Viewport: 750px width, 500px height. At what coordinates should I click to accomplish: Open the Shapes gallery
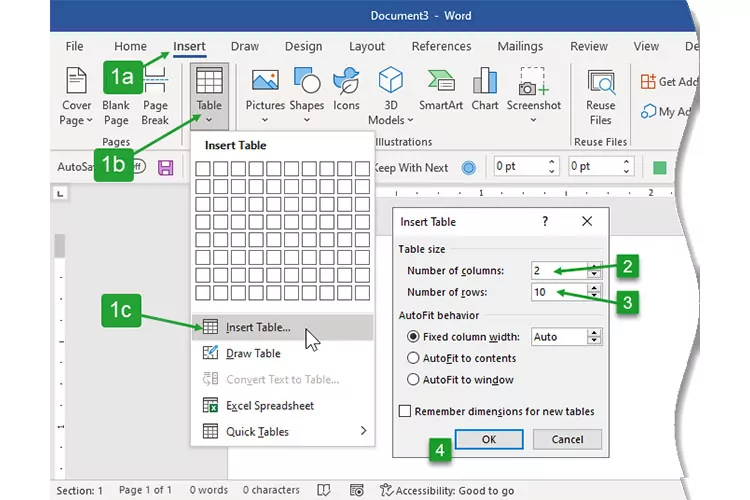pos(307,96)
